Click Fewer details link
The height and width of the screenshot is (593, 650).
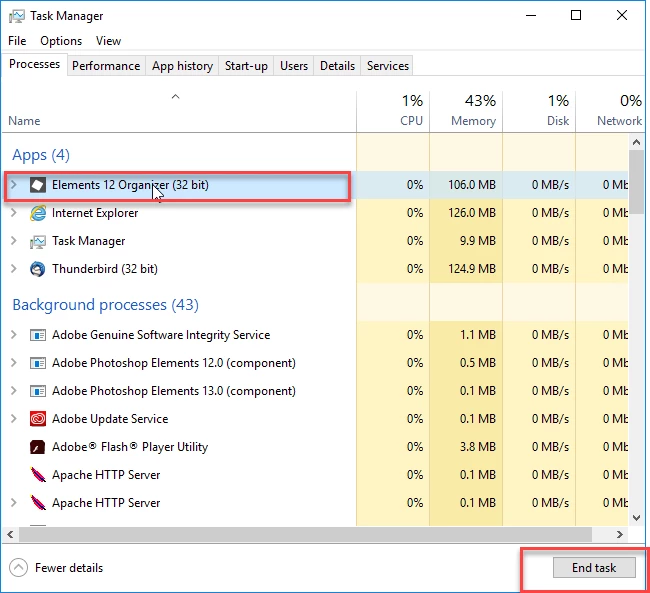click(x=69, y=568)
